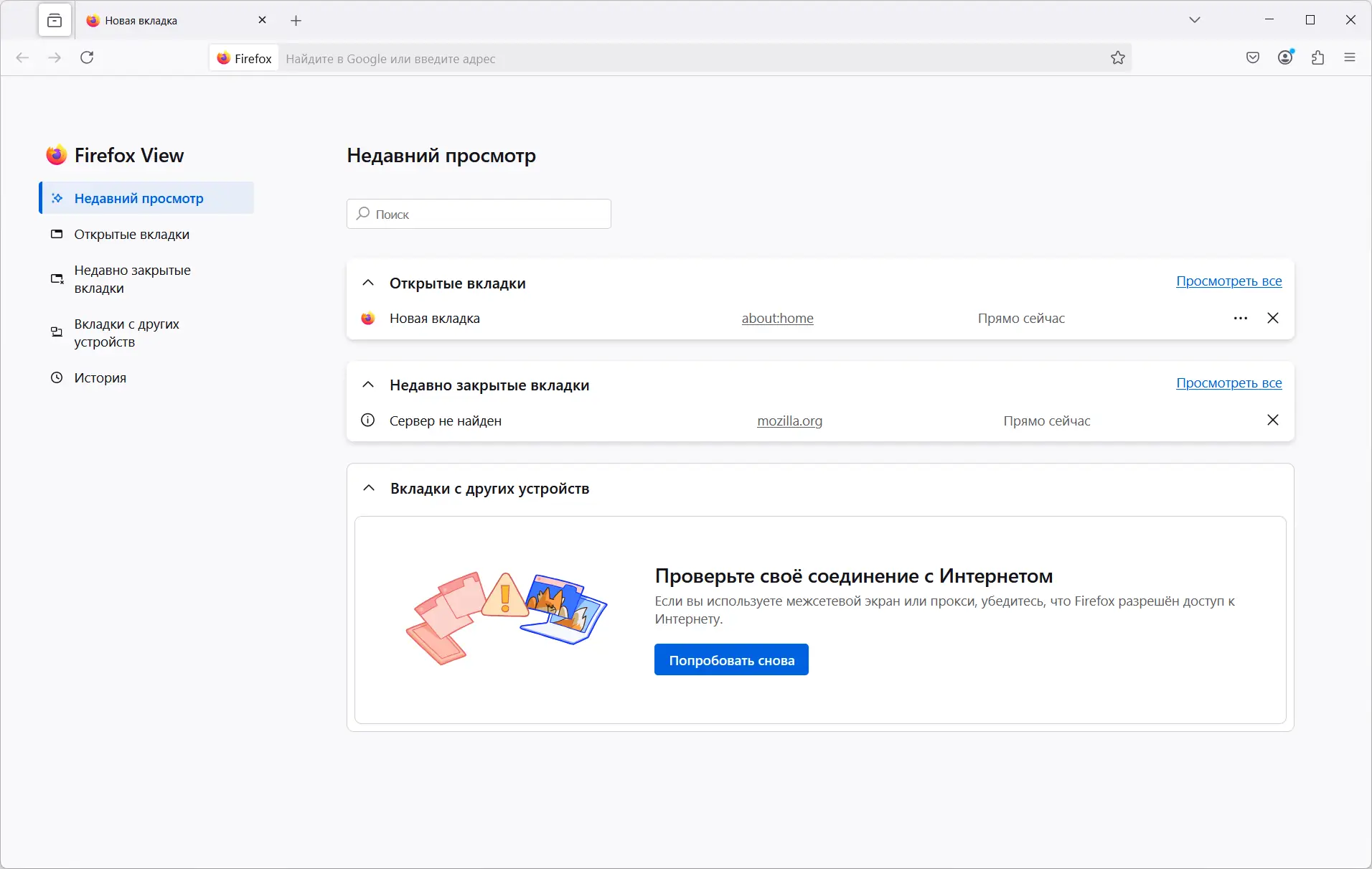
Task: Open three-dot options for Новая вкладка row
Action: pyautogui.click(x=1241, y=318)
